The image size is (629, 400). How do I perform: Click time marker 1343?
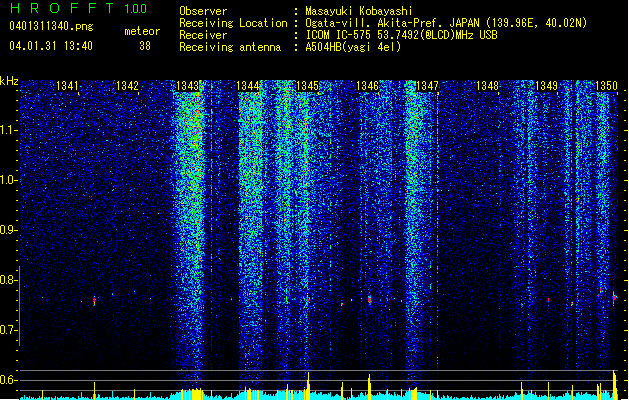coord(187,86)
